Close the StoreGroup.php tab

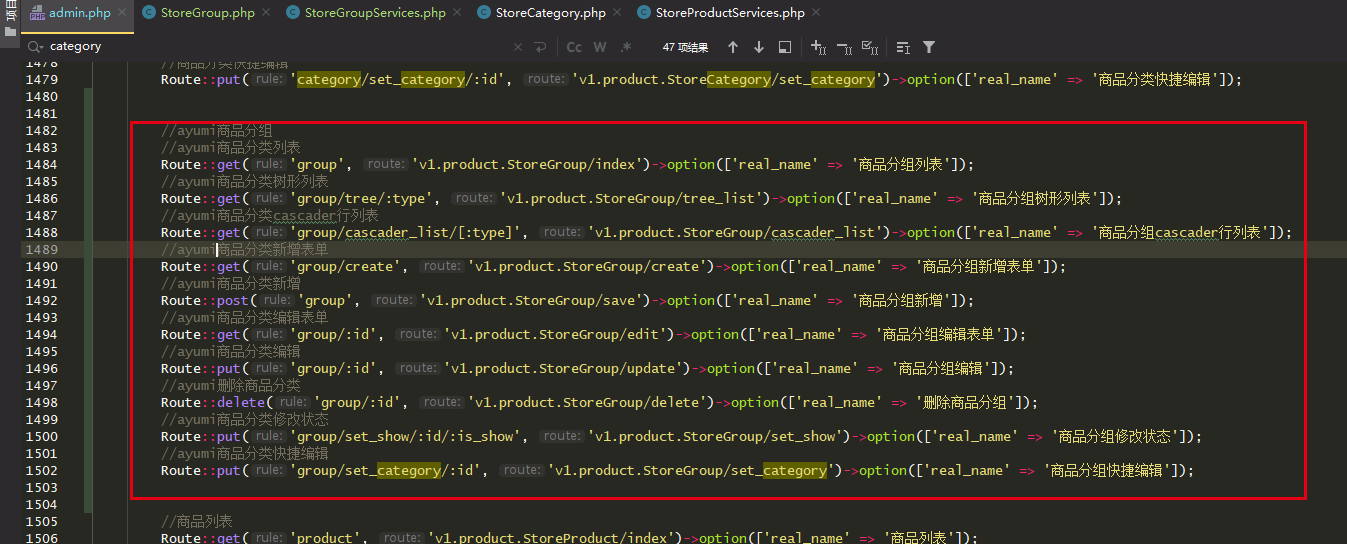click(266, 13)
